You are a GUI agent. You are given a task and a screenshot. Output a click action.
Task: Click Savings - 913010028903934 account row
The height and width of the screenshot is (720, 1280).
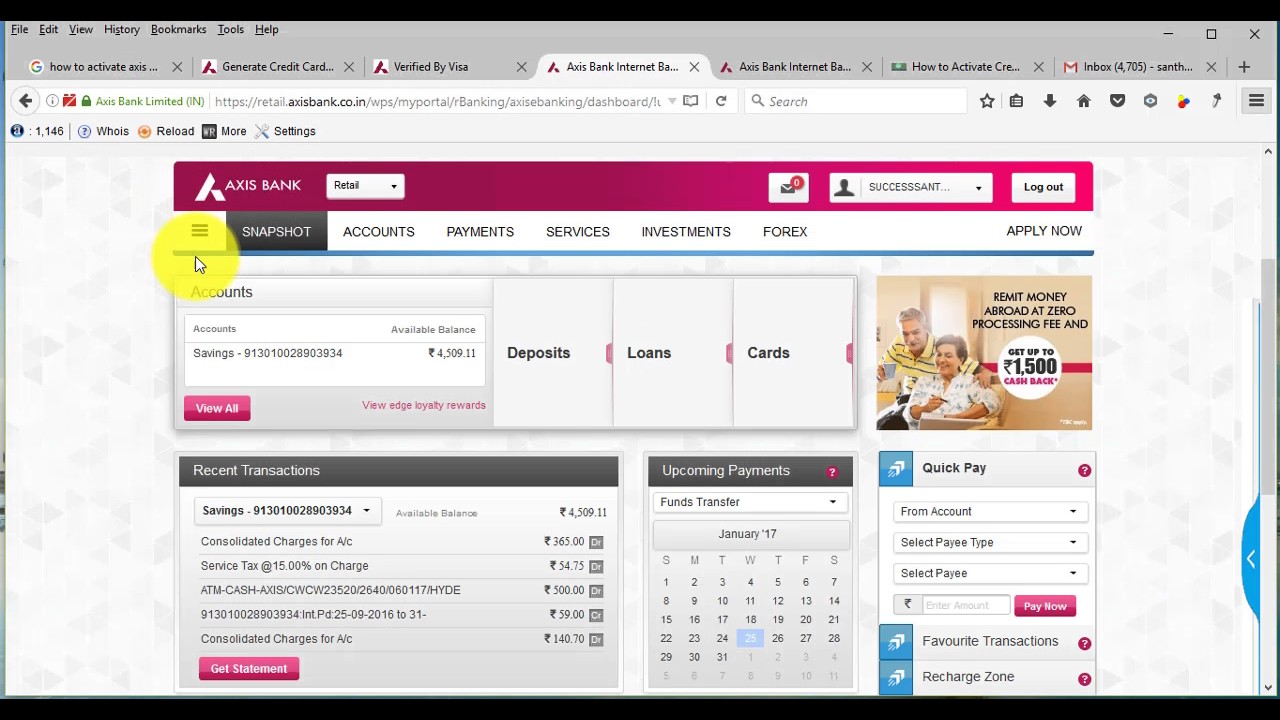334,353
